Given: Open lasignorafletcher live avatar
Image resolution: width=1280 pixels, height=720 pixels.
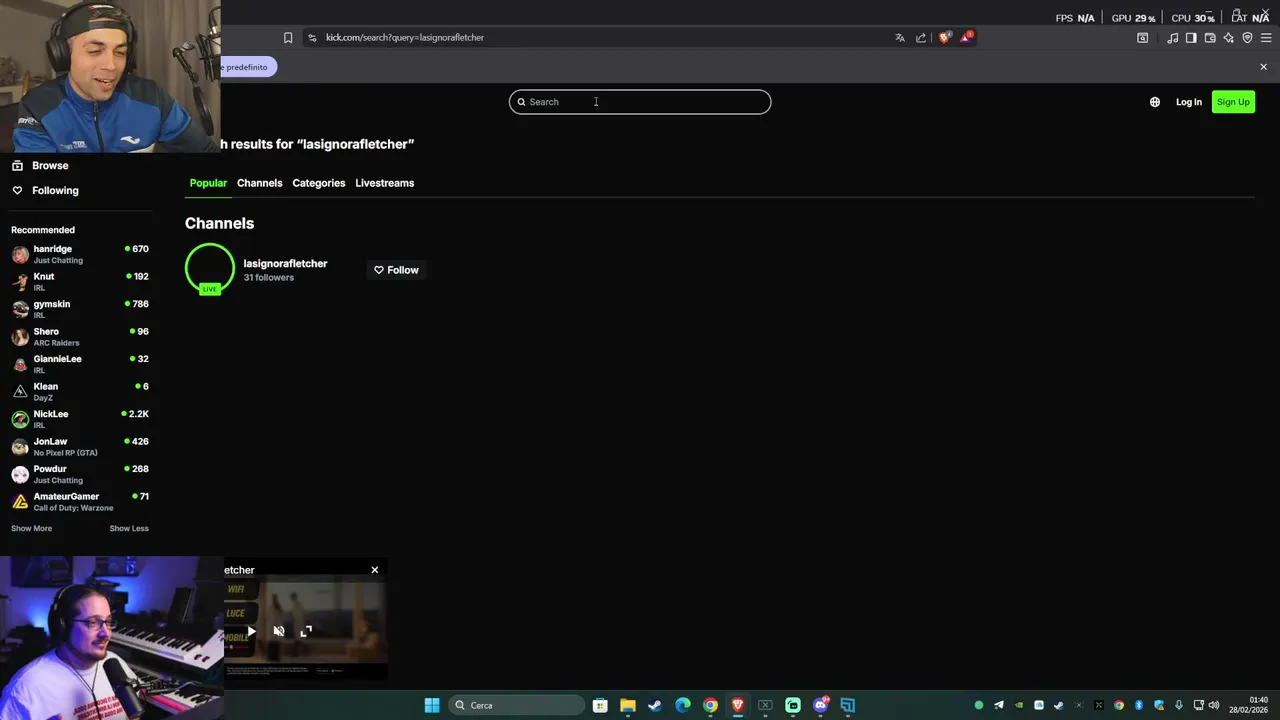Looking at the screenshot, I should pos(210,269).
